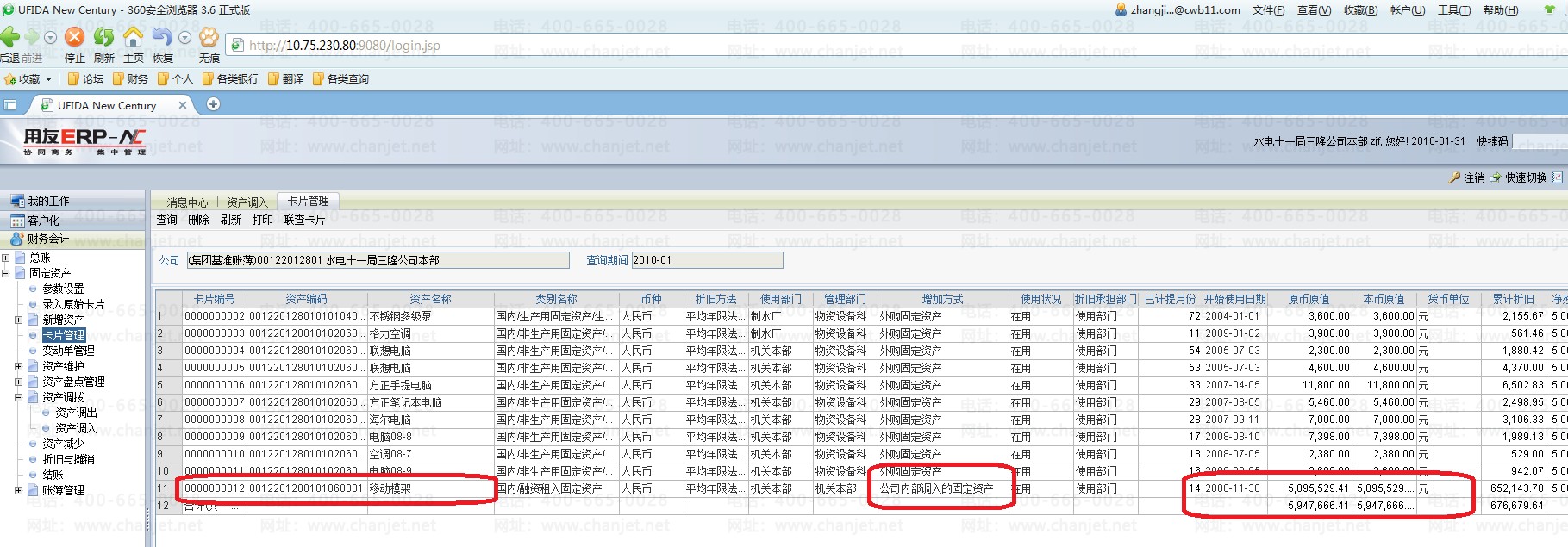
Task: Stop page loading with 停止 icon
Action: click(x=75, y=37)
